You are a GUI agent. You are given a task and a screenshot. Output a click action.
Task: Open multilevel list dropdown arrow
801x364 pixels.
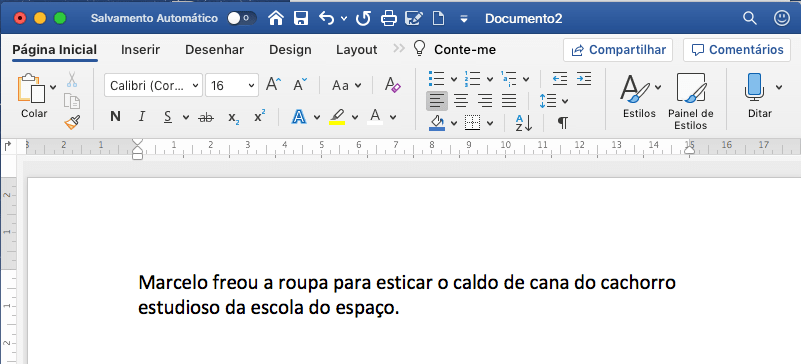click(x=526, y=79)
